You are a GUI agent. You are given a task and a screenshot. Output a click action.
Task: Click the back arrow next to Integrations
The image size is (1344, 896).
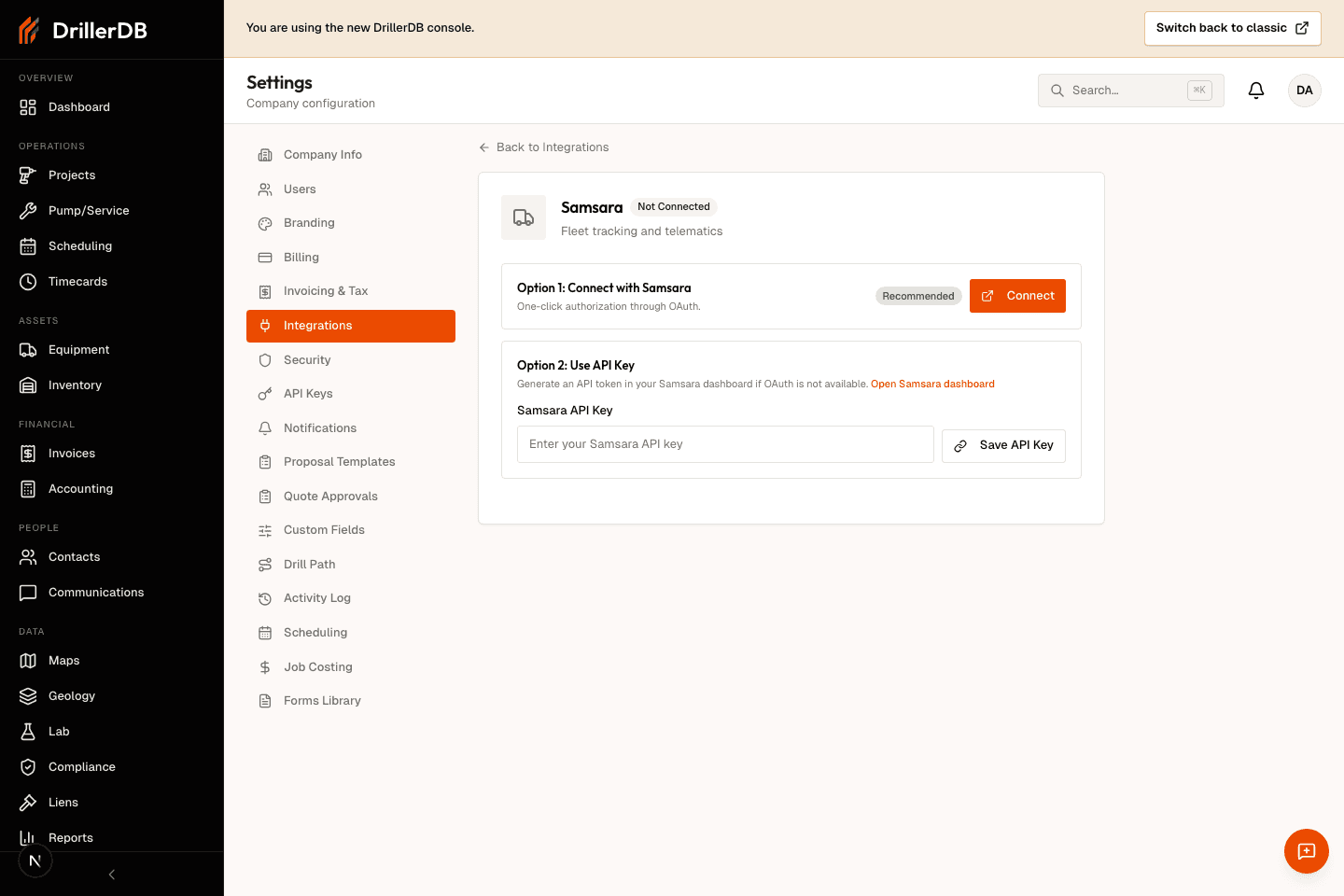tap(484, 147)
